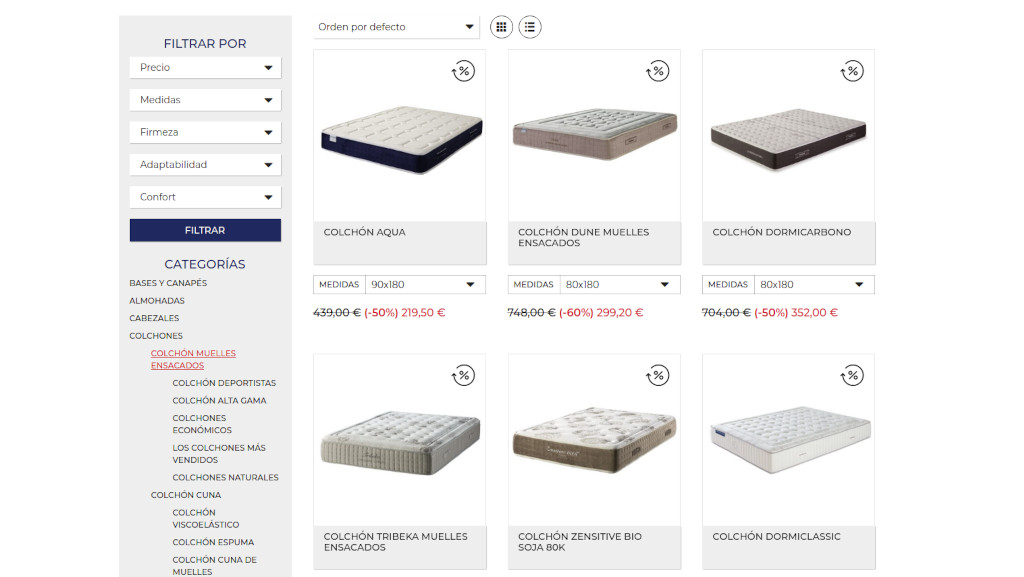Open the Medidas filter dropdown

[205, 100]
